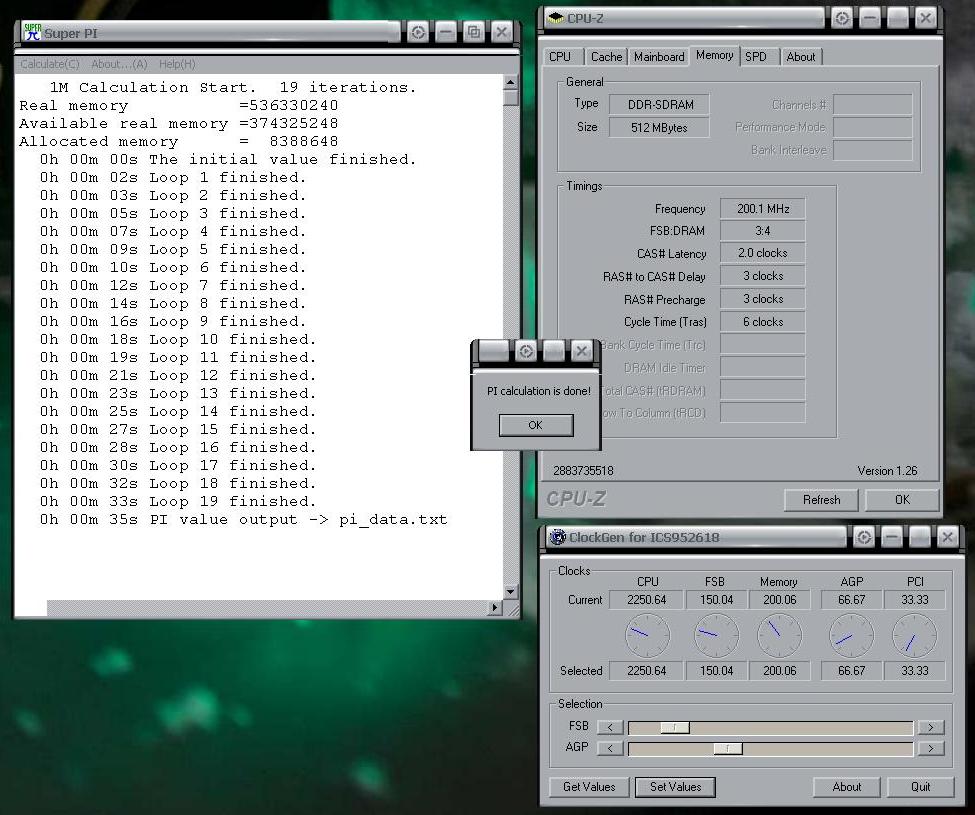Image resolution: width=975 pixels, height=815 pixels.
Task: Click the Super PI scrollbar up arrow
Action: pos(511,82)
